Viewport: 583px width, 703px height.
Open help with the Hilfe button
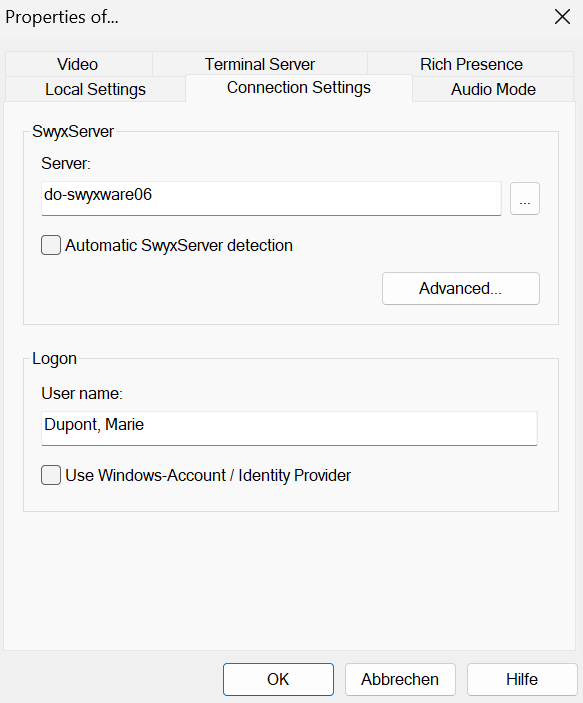522,679
